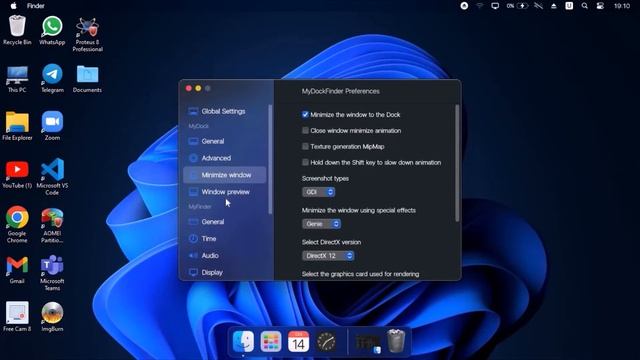Open the DirectX 12 version dropdown
This screenshot has width=640, height=360.
328,256
